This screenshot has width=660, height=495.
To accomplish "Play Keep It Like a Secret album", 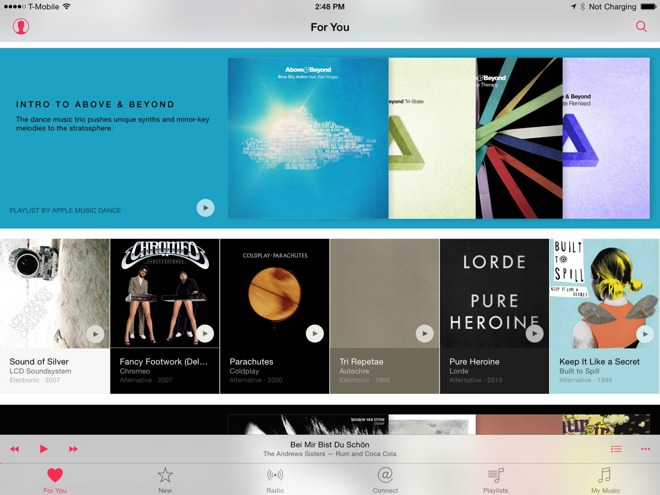I will [x=645, y=334].
